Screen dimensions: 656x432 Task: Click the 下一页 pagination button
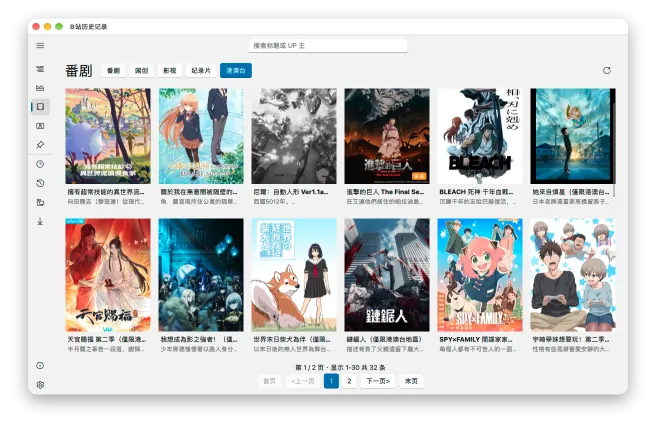378,381
